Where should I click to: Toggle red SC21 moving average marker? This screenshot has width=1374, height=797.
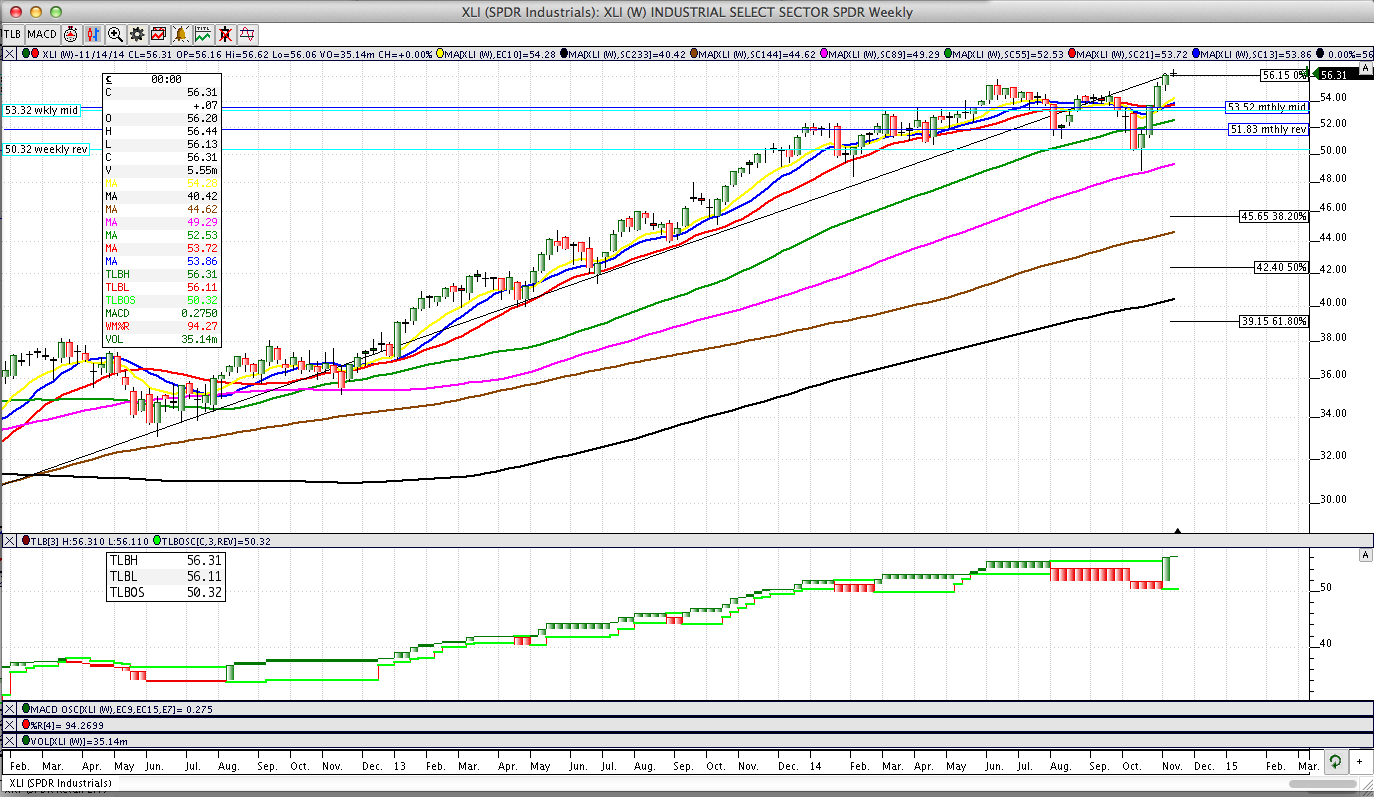coord(1070,53)
